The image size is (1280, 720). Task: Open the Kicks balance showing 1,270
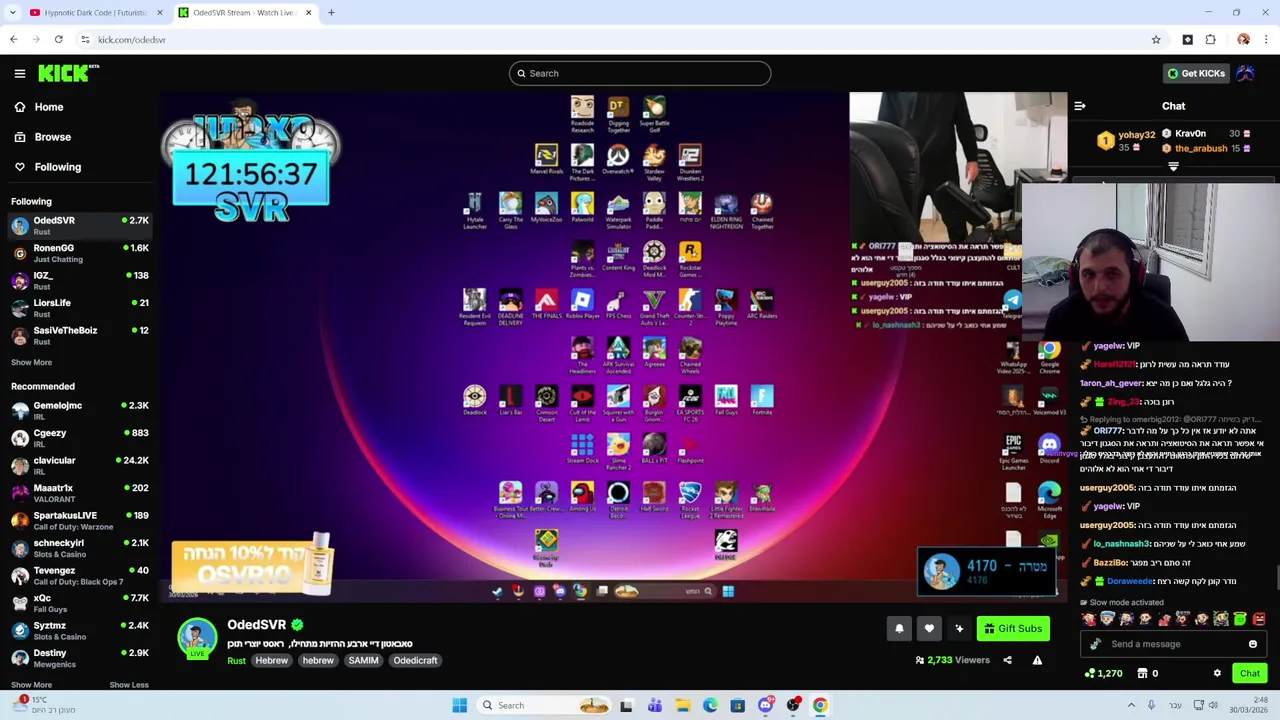tap(1103, 673)
